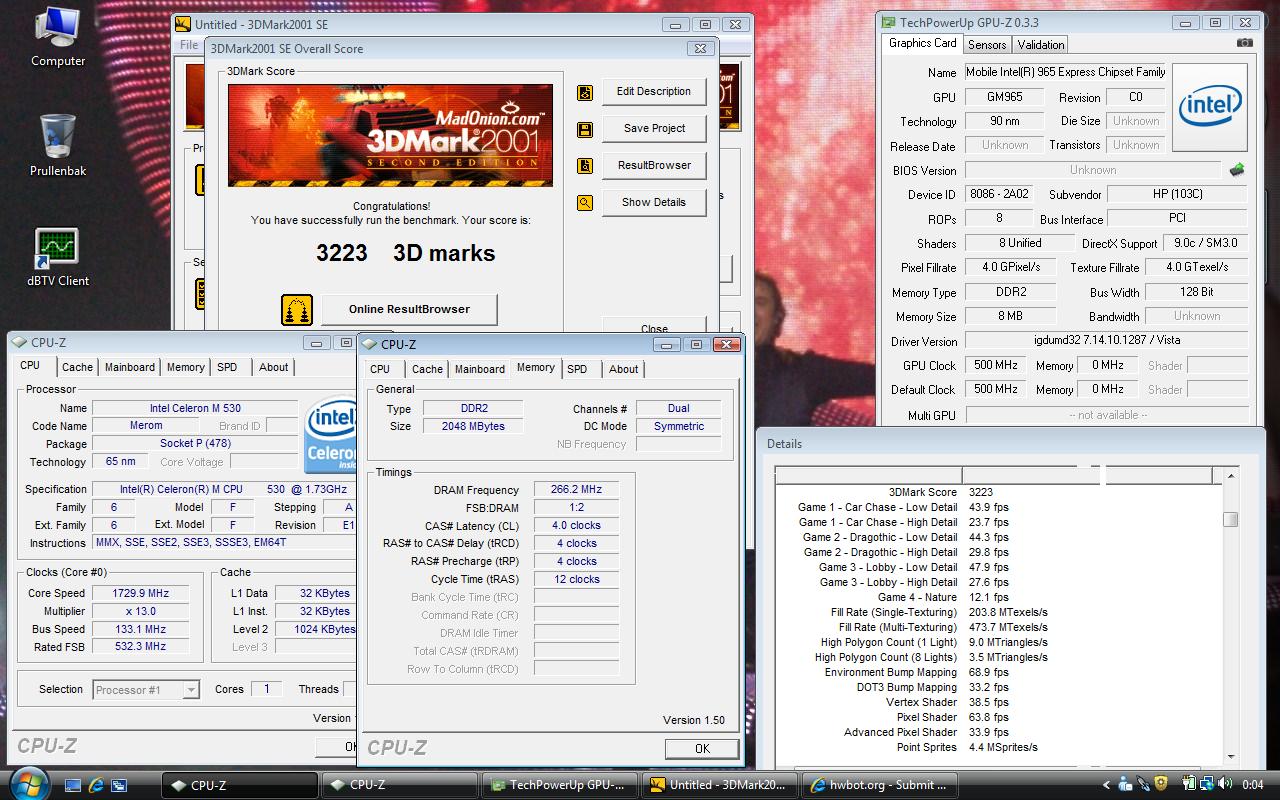Viewport: 1280px width, 800px height.
Task: Click the 3DMark2001 Second Edition banner image
Action: (390, 135)
